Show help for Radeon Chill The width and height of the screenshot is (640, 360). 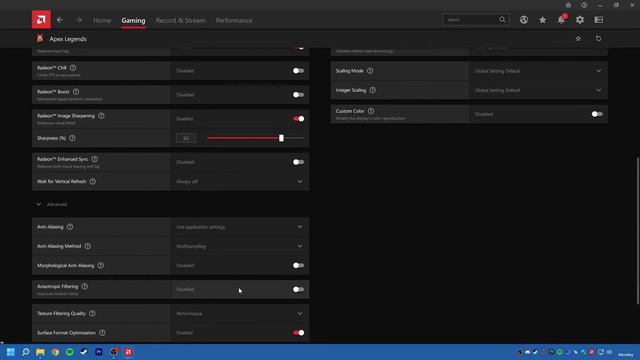pyautogui.click(x=73, y=68)
